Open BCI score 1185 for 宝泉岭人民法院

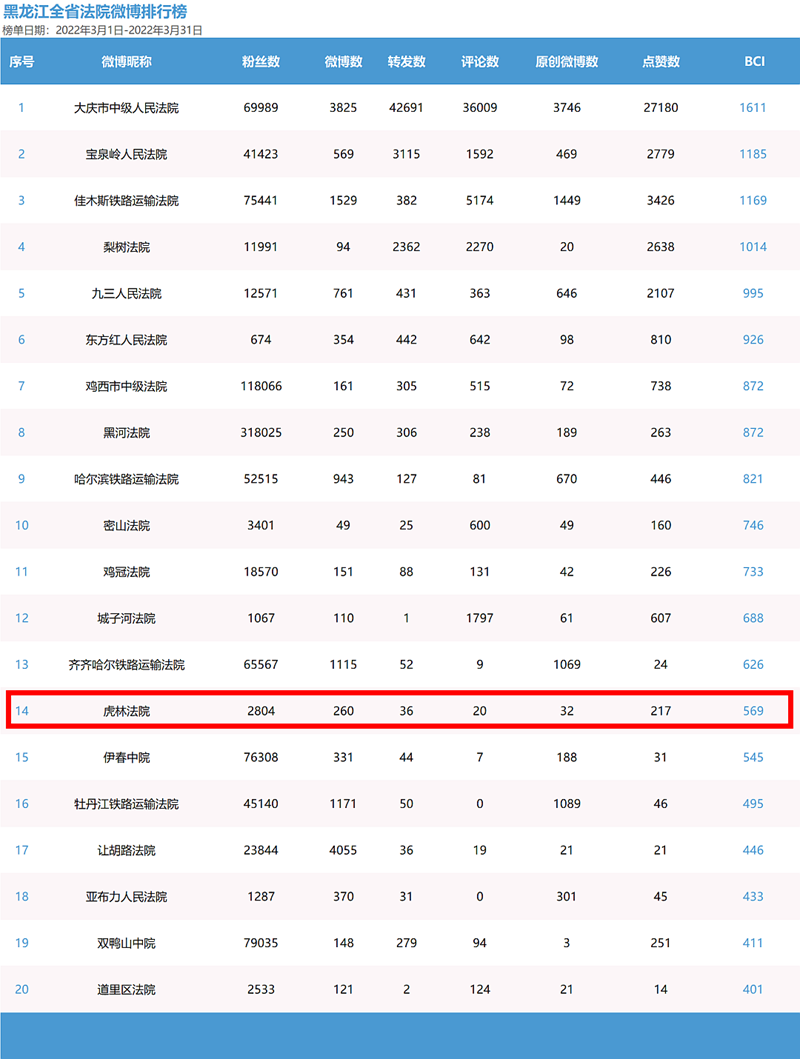tap(753, 154)
